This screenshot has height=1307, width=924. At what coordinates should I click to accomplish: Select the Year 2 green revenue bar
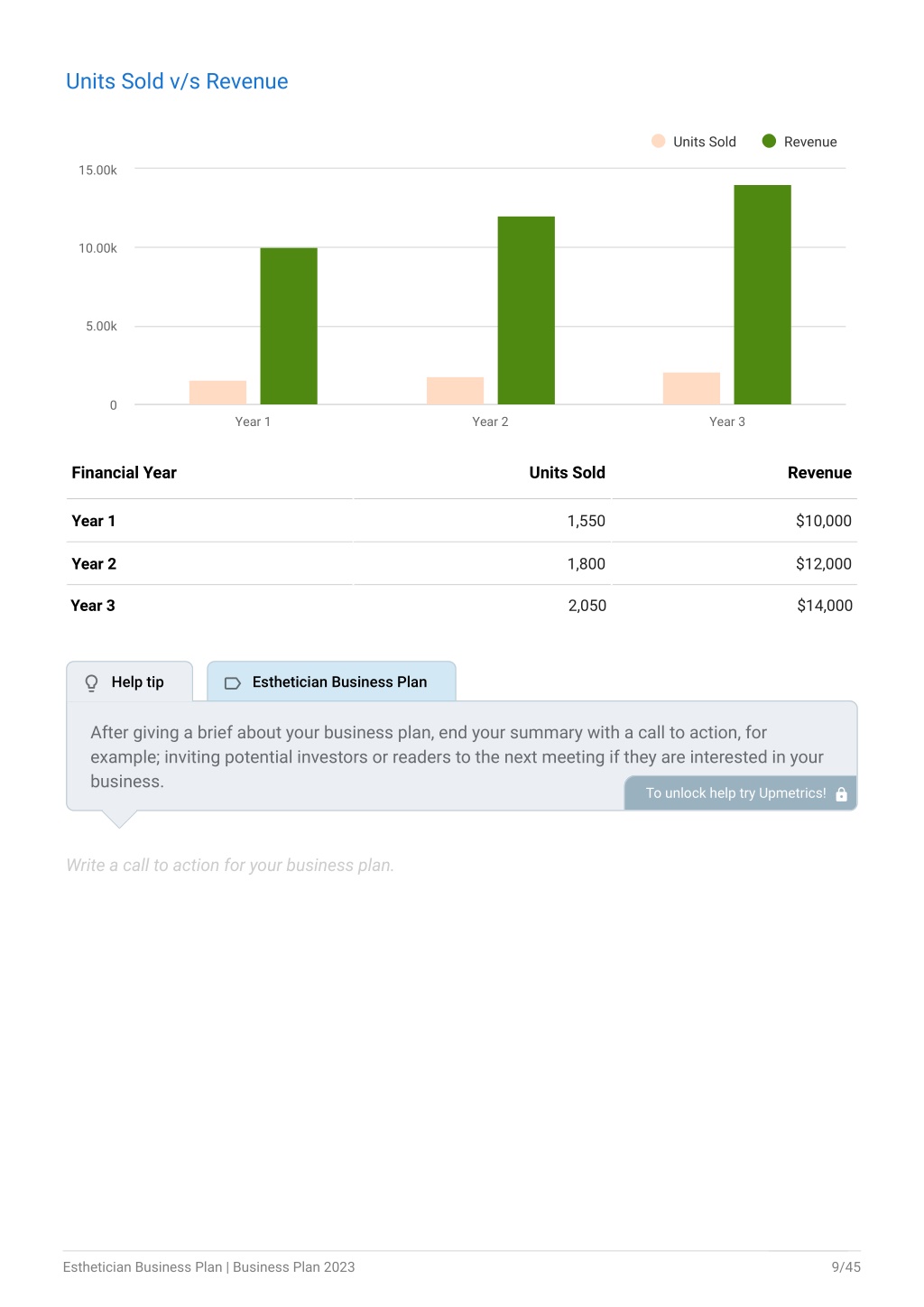point(526,311)
